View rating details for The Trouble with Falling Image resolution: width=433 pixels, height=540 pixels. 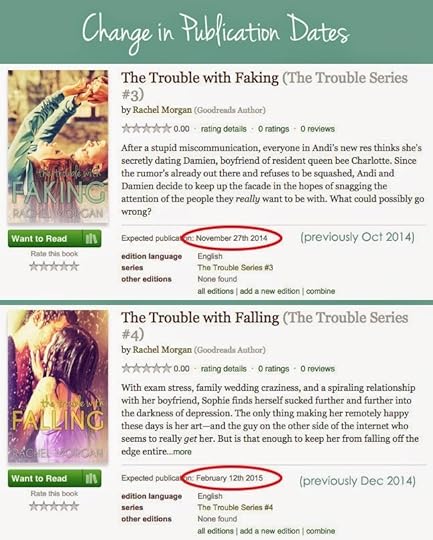pos(224,368)
